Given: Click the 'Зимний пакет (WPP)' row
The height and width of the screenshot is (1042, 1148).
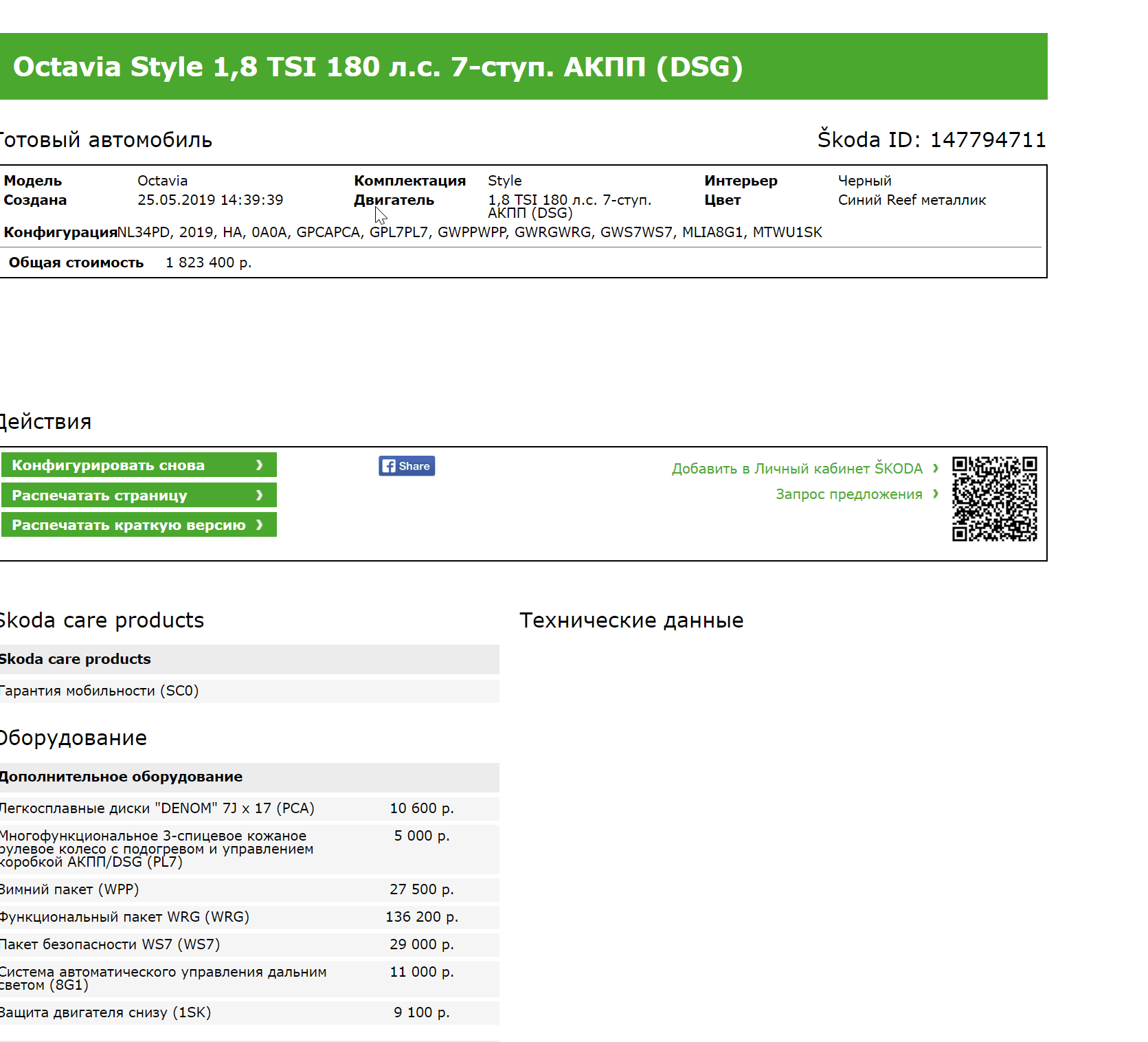Looking at the screenshot, I should tap(249, 889).
